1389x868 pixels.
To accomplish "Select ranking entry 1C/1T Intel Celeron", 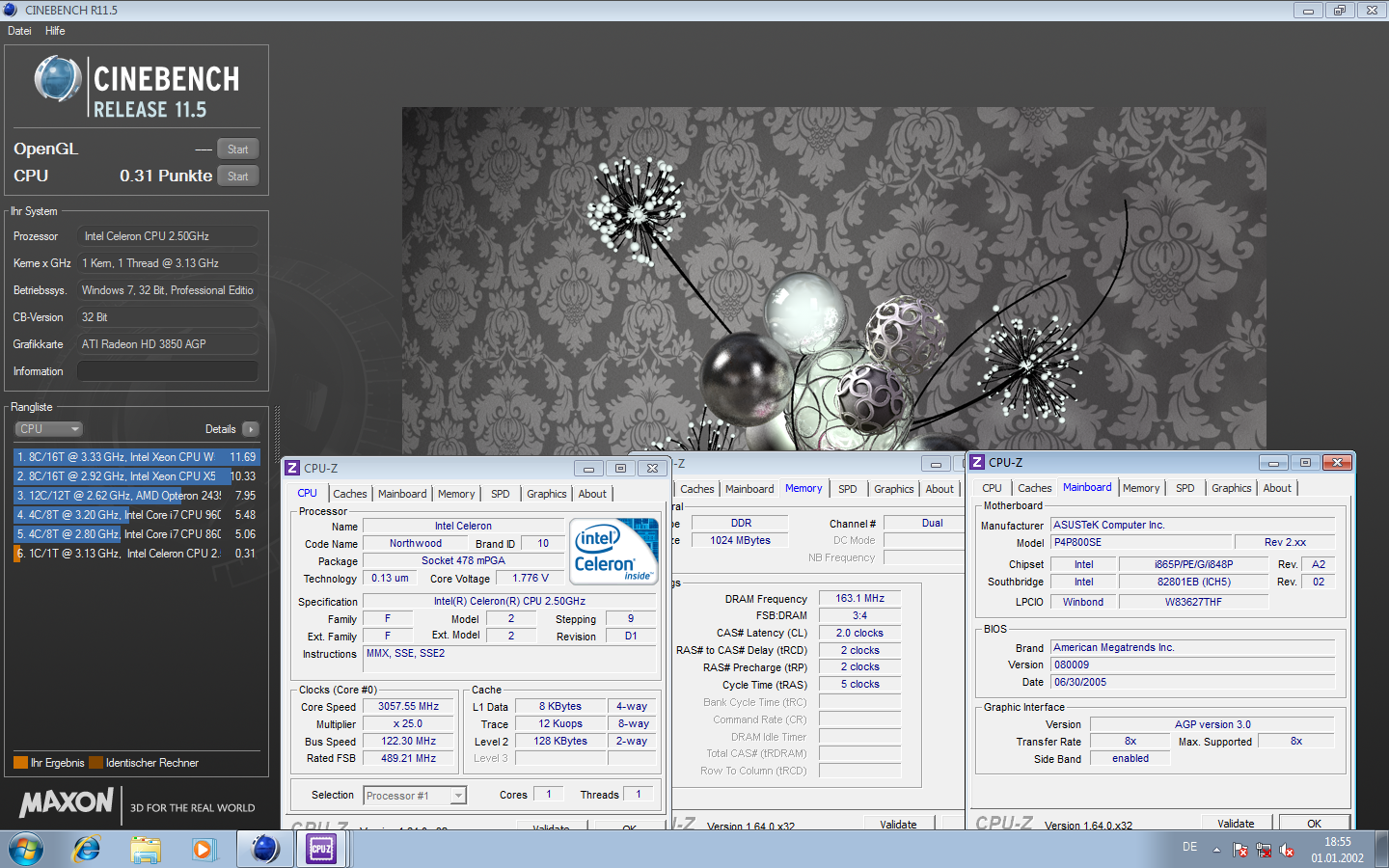I will pyautogui.click(x=136, y=554).
